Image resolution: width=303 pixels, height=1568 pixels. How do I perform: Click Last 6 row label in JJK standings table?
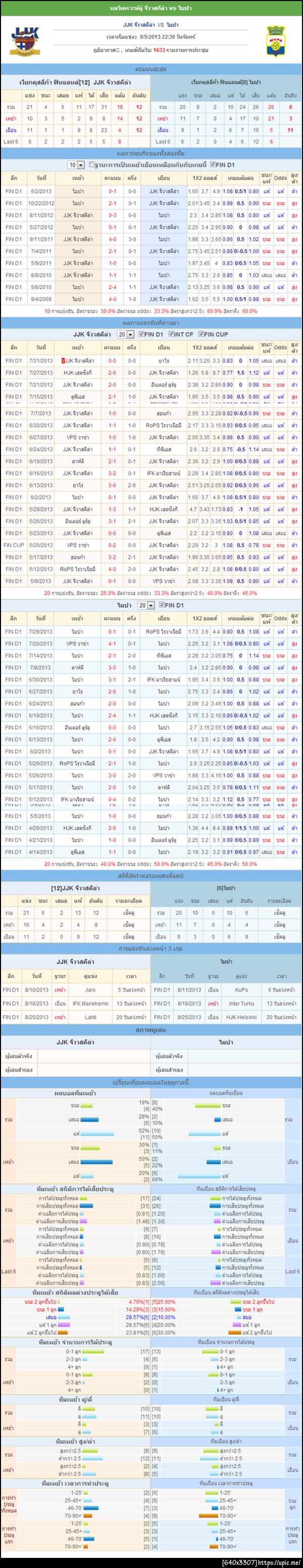tap(10, 142)
